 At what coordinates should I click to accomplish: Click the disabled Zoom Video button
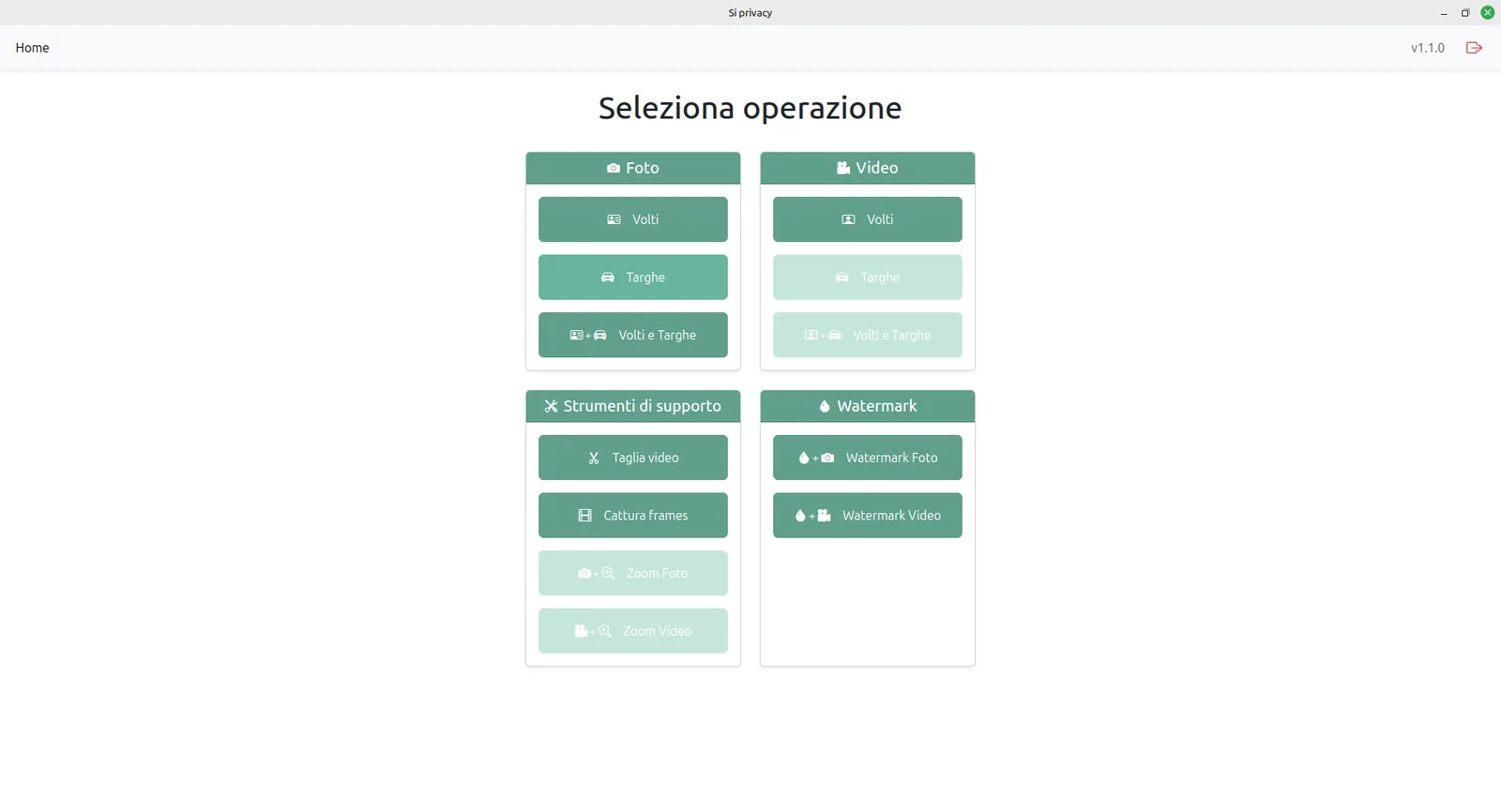[633, 631]
